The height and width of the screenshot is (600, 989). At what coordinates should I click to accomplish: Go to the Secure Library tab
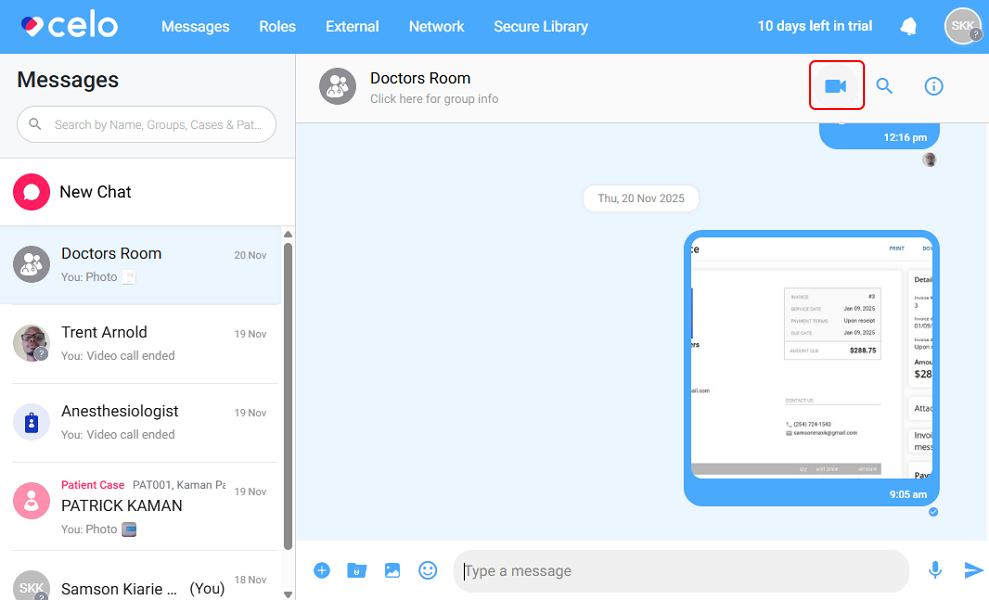(541, 27)
